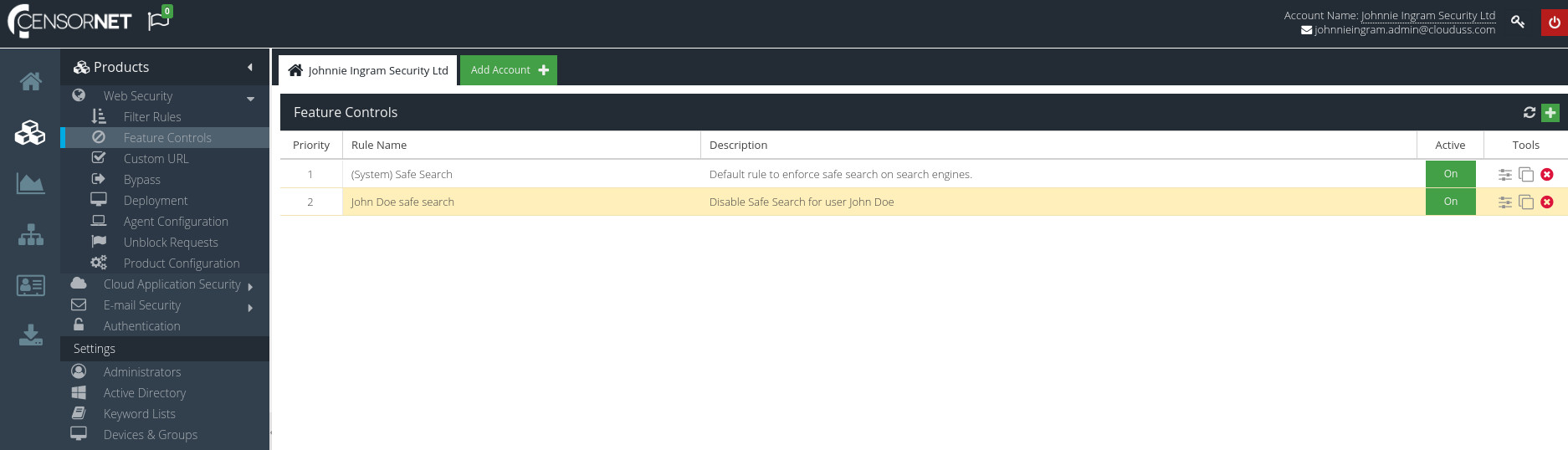Click 'Default rule to enforce safe search' description

841,174
